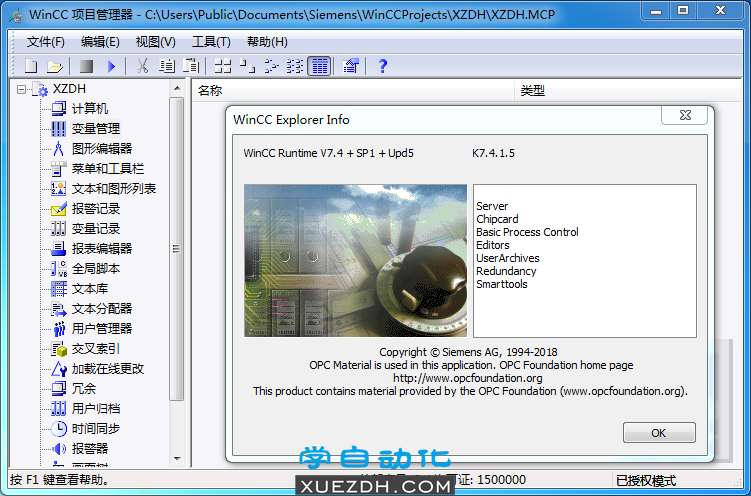Collapse the XZDH project root node
The height and width of the screenshot is (496, 751).
coord(21,90)
